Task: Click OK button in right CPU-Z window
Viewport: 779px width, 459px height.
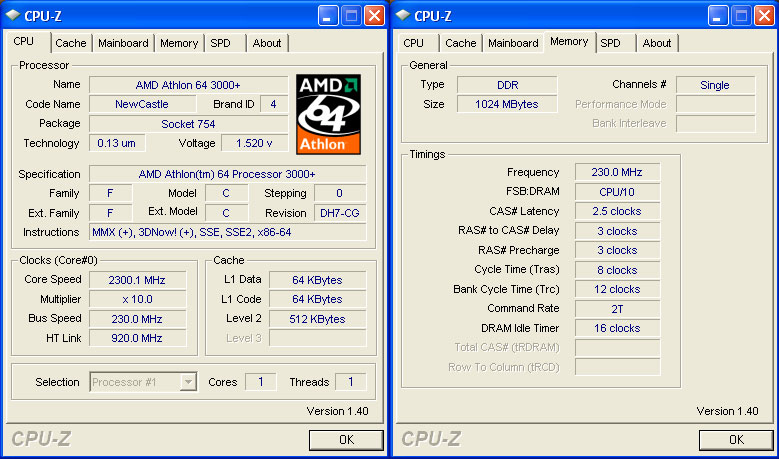Action: (736, 440)
